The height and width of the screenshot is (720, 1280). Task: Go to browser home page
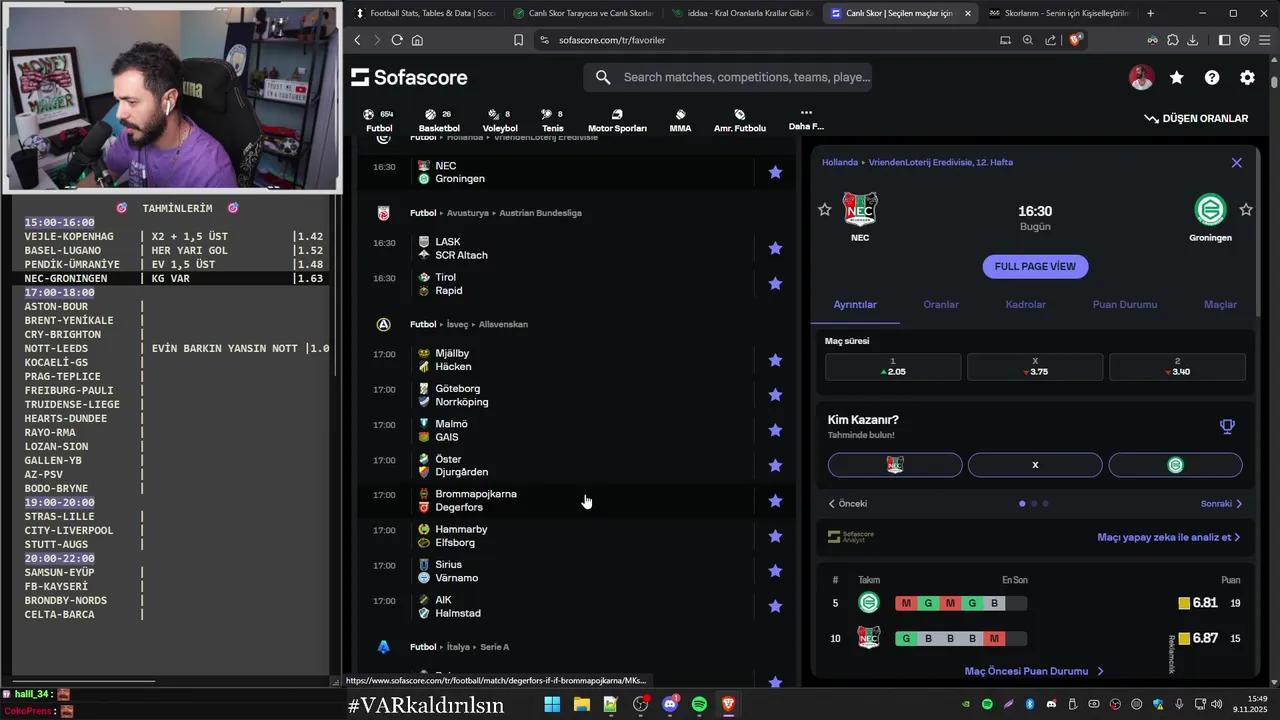pyautogui.click(x=417, y=40)
